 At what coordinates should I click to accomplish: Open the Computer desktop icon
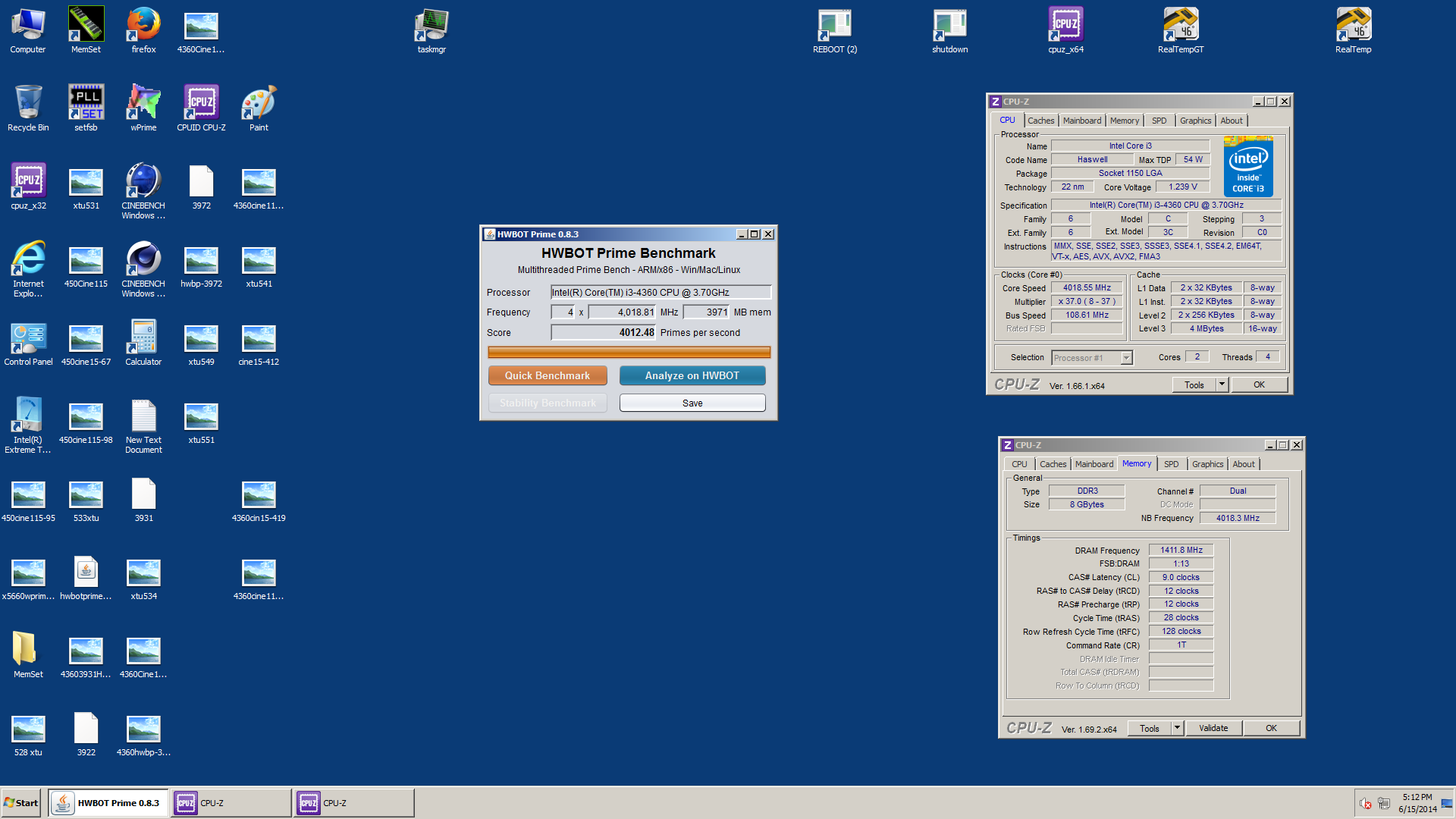[28, 30]
